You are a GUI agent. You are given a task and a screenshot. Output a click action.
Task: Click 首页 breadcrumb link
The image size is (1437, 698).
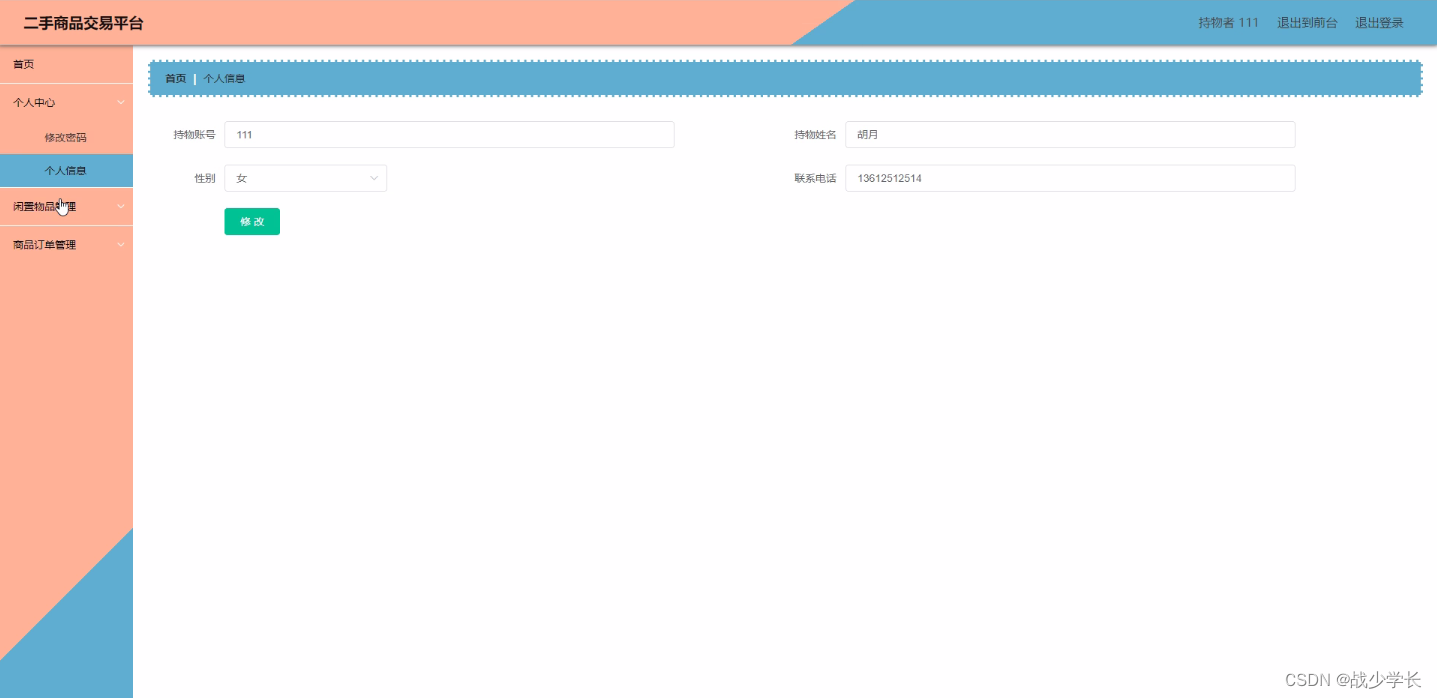click(x=175, y=78)
